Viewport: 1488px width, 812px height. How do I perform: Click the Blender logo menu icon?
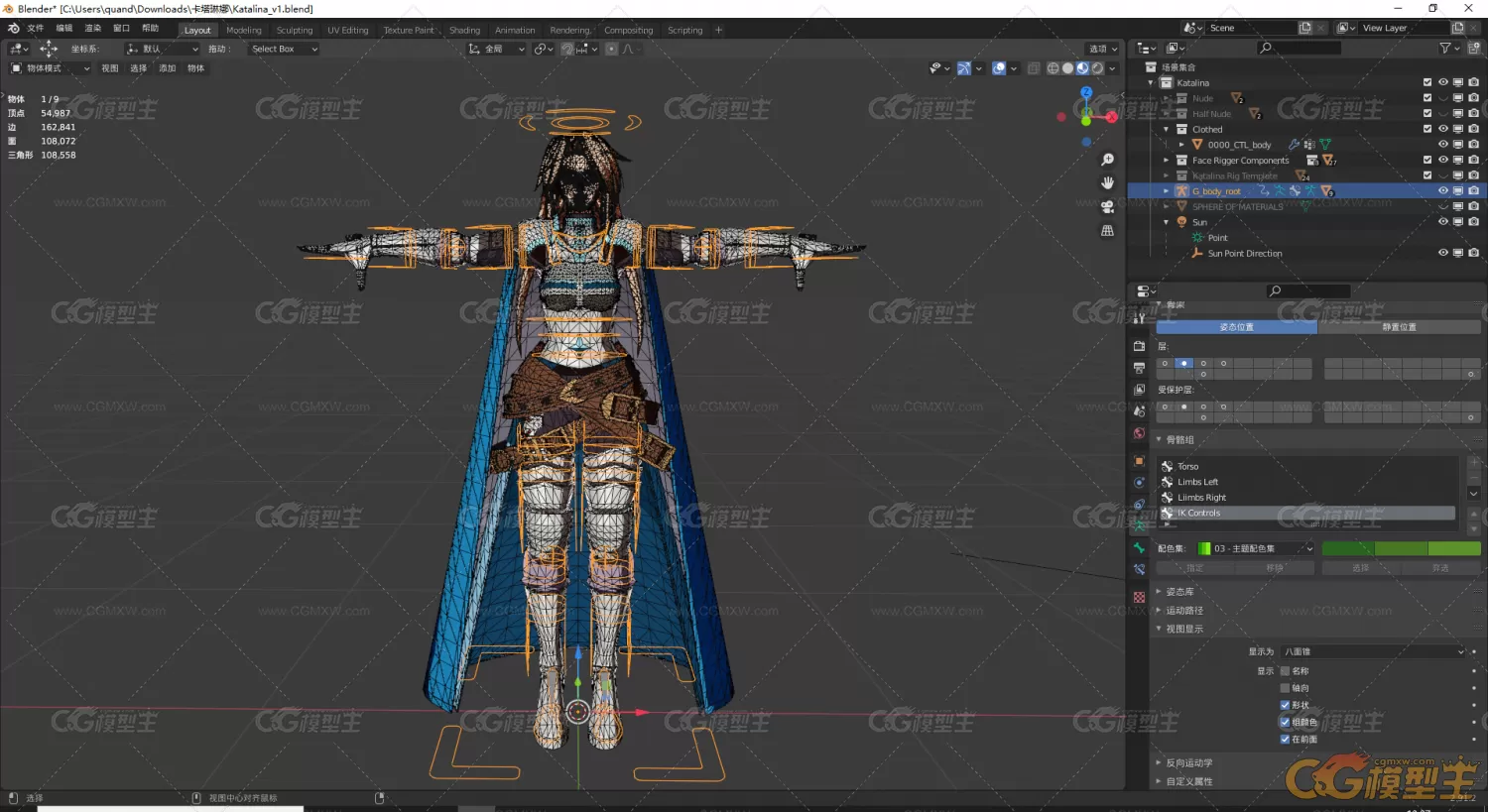click(x=13, y=29)
